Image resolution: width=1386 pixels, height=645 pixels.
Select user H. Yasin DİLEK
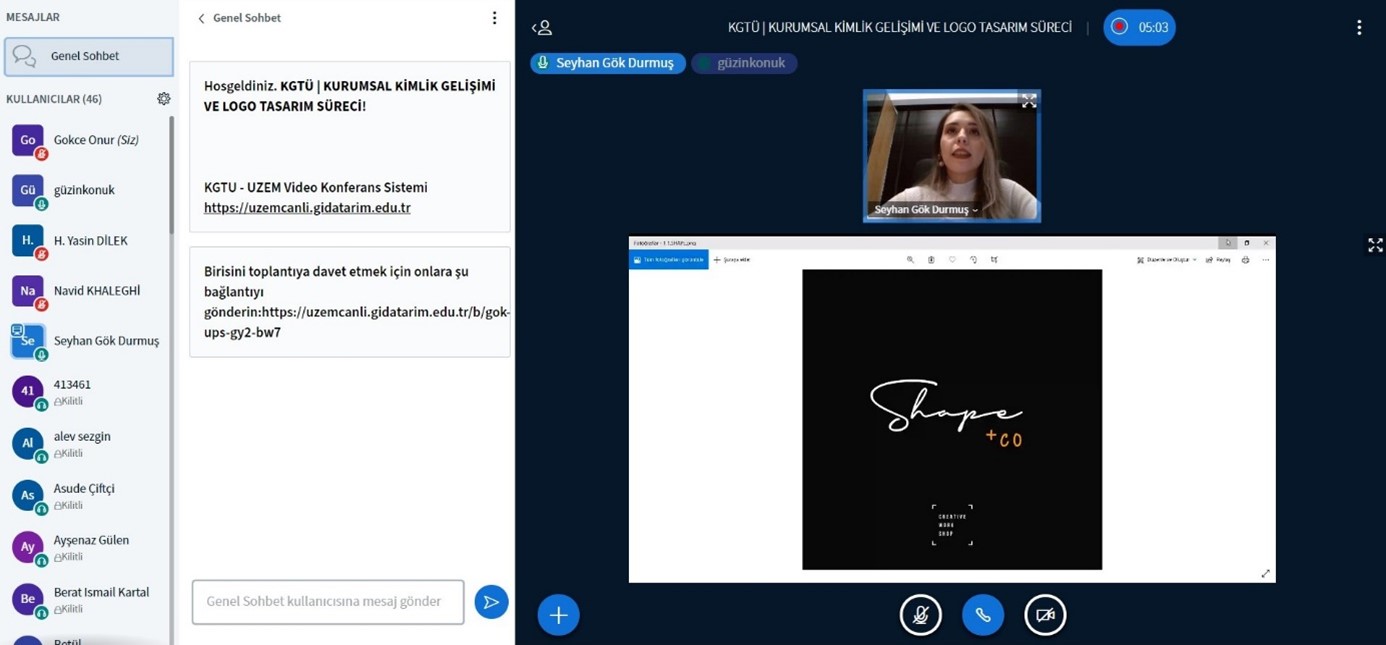coord(90,241)
